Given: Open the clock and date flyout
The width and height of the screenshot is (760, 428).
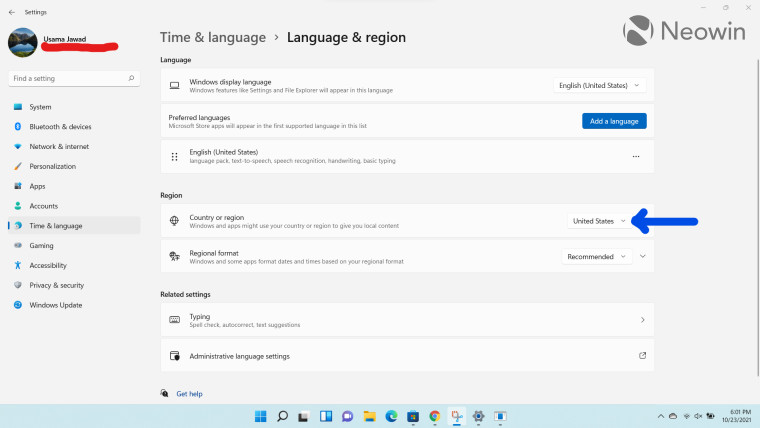Looking at the screenshot, I should (x=737, y=416).
